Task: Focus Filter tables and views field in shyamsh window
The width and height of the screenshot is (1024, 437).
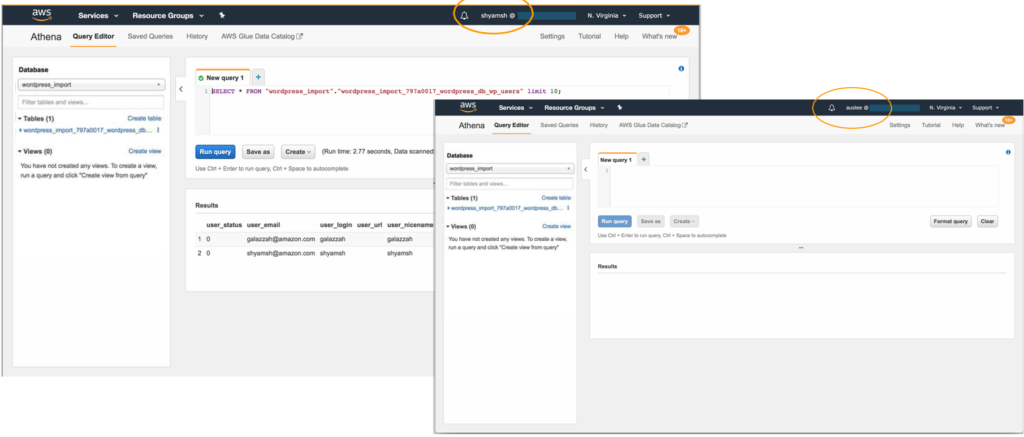Action: (x=91, y=103)
